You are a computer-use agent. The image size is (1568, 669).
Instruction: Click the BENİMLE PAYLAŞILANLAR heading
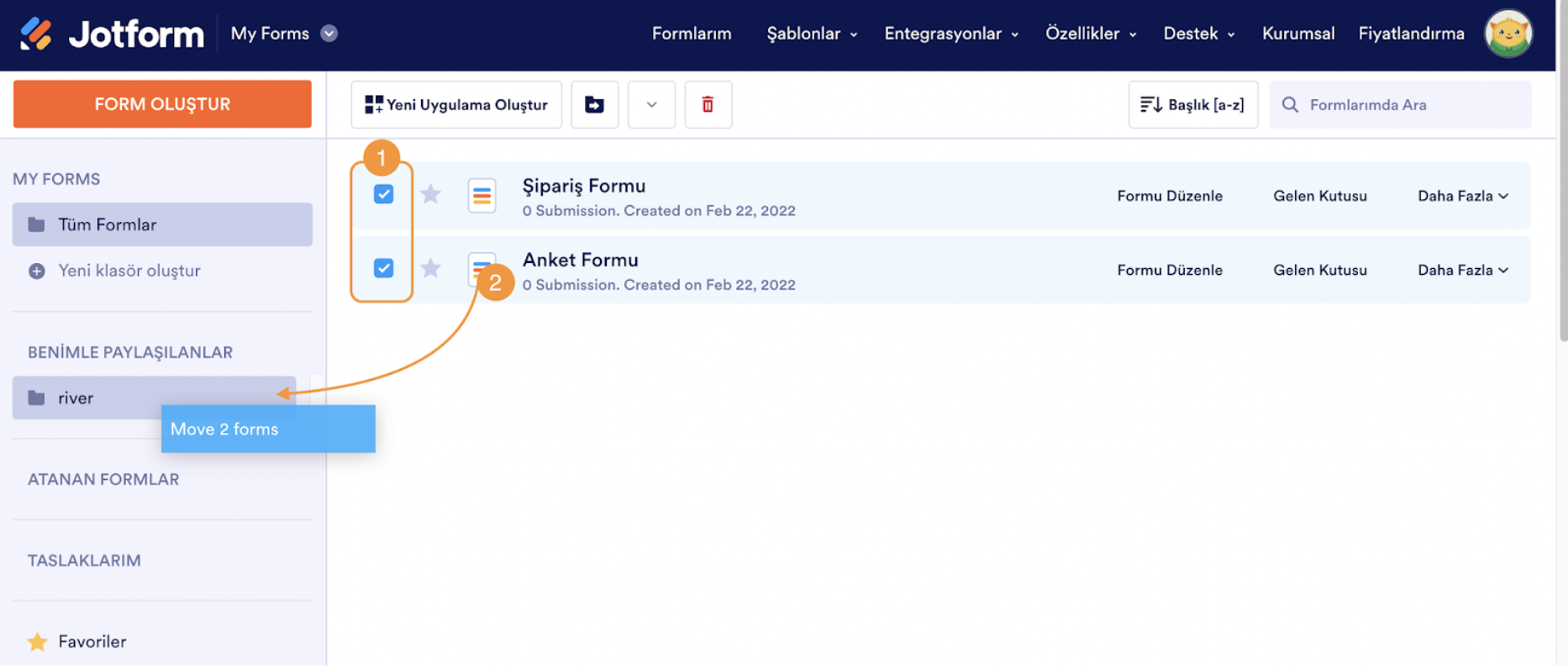pyautogui.click(x=130, y=353)
